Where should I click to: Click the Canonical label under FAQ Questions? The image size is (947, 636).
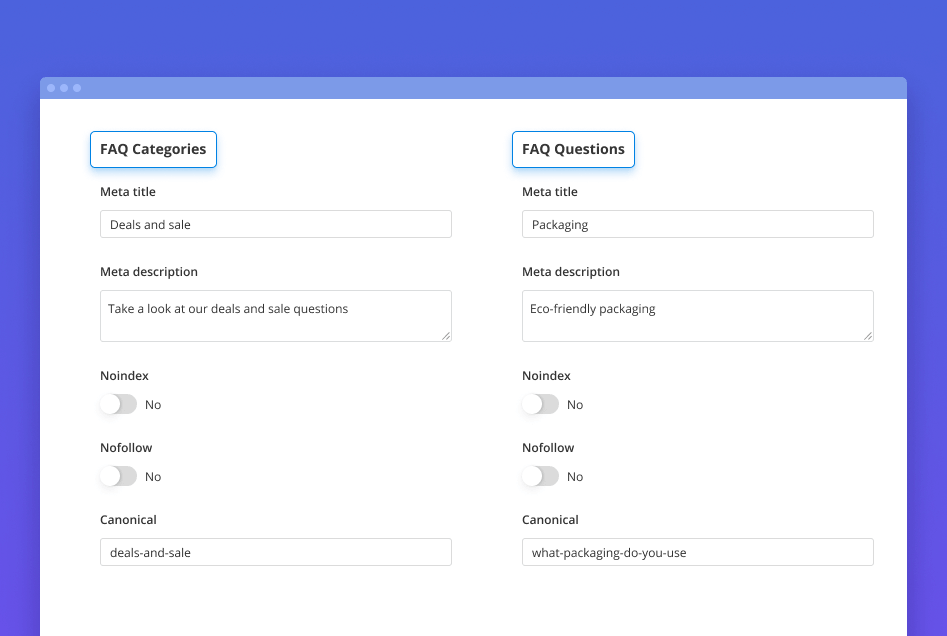(x=550, y=520)
